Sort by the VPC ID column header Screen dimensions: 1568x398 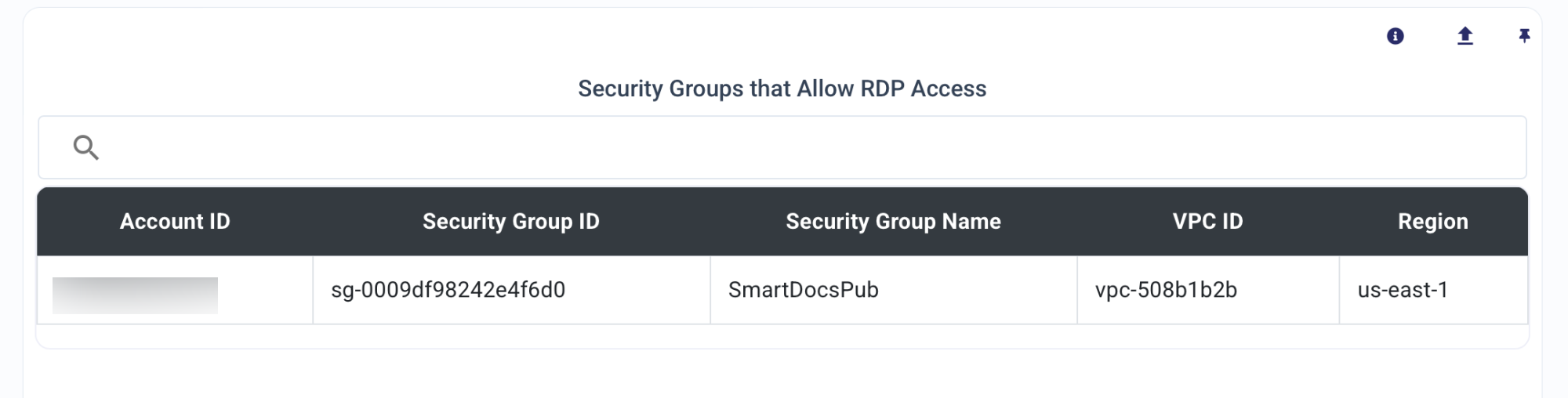click(1208, 222)
